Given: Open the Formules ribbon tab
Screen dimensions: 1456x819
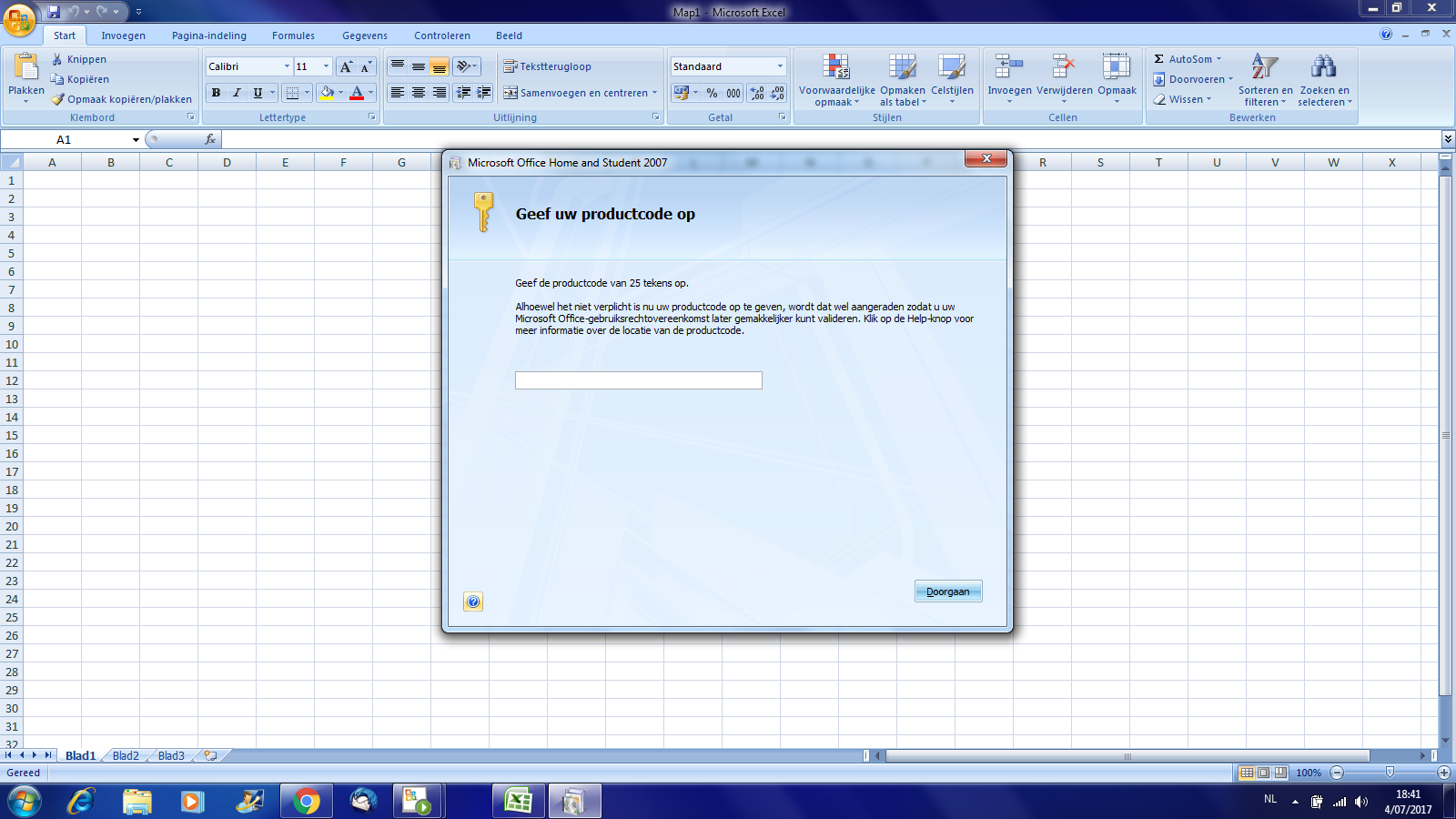Looking at the screenshot, I should 293,35.
